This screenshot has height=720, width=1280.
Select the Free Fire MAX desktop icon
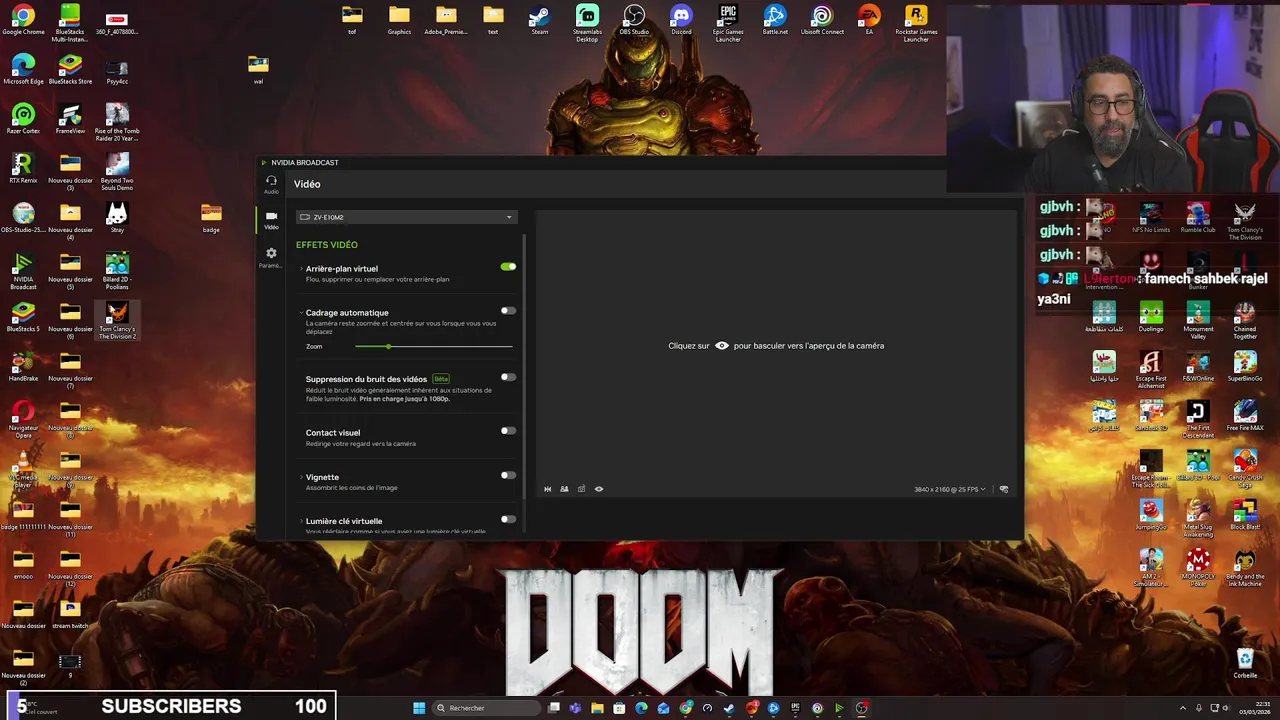pos(1245,415)
